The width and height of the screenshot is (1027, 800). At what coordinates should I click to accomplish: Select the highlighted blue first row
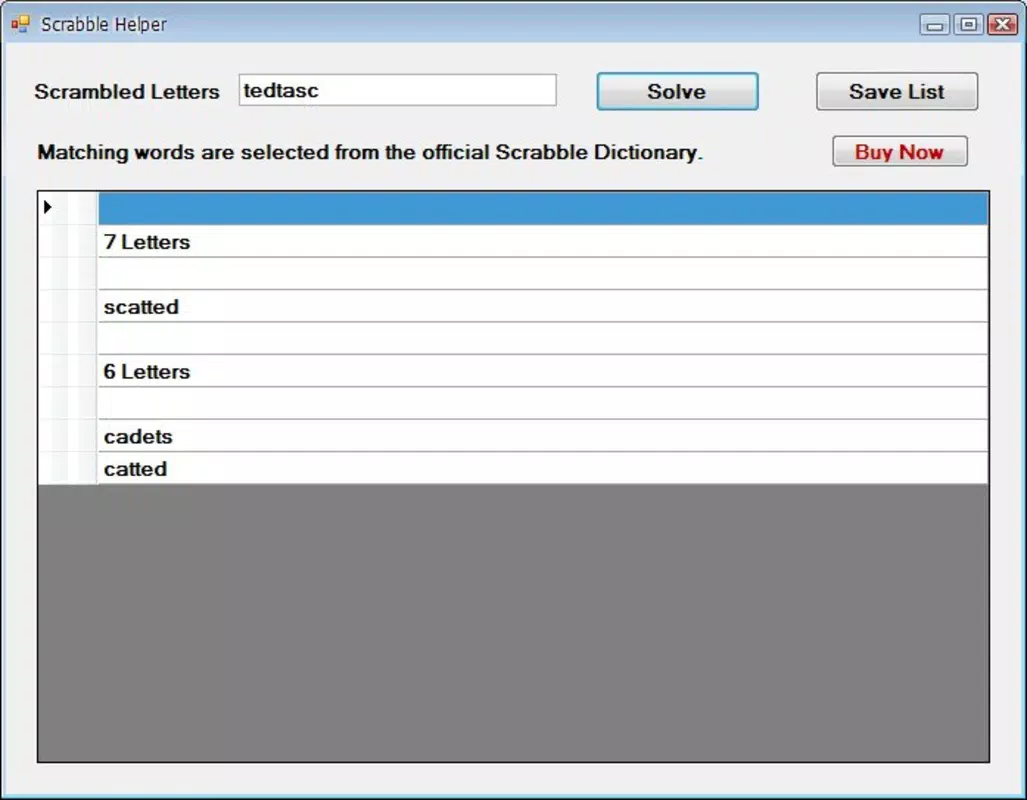tap(543, 208)
